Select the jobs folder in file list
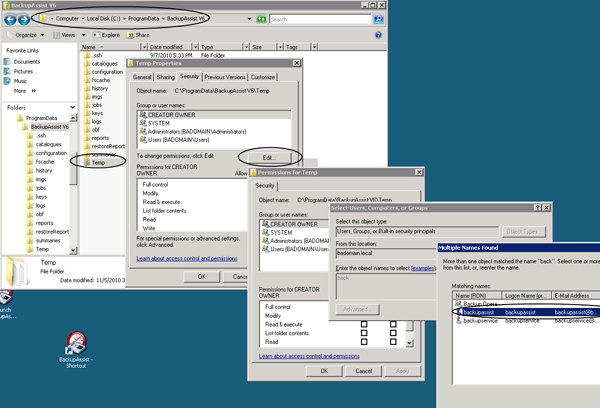The height and width of the screenshot is (408, 600). pyautogui.click(x=93, y=105)
